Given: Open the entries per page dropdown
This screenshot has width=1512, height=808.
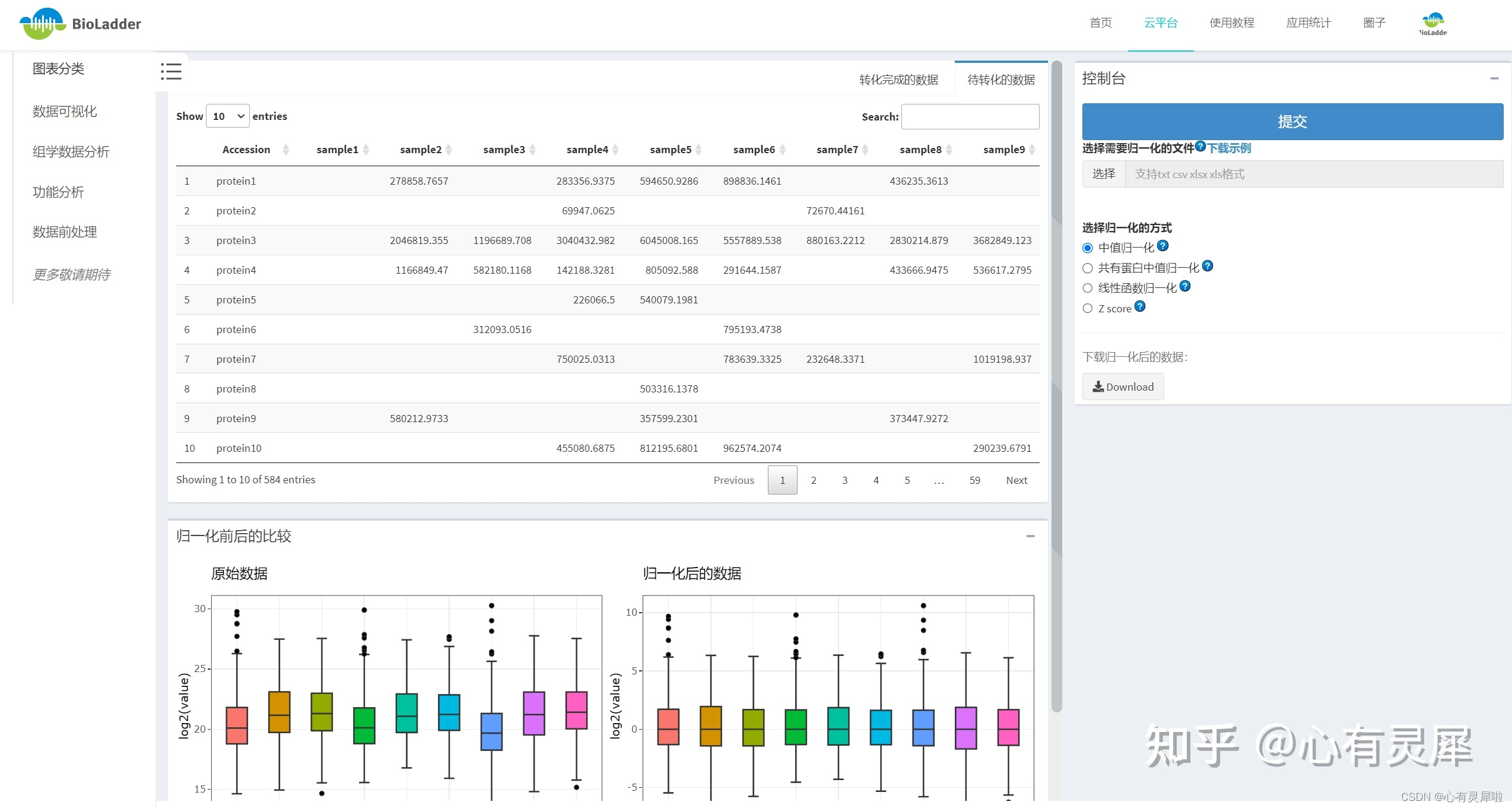Looking at the screenshot, I should [x=227, y=116].
